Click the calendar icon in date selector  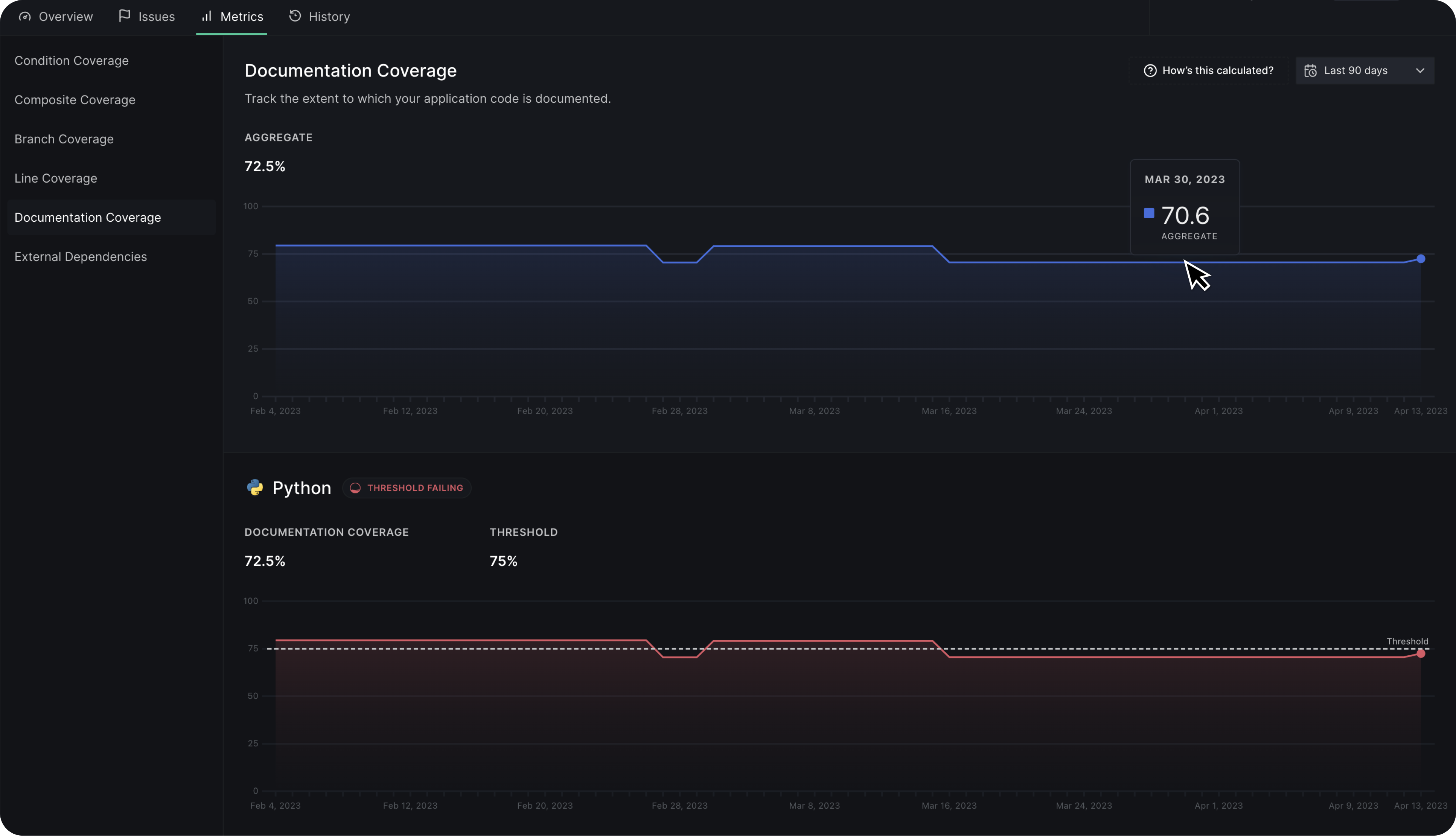1310,70
